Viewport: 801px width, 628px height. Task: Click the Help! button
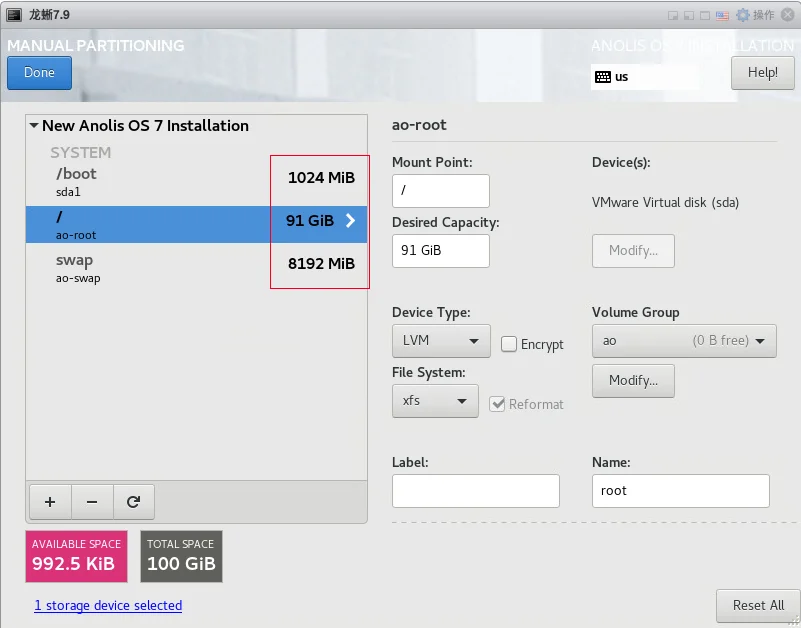[763, 73]
